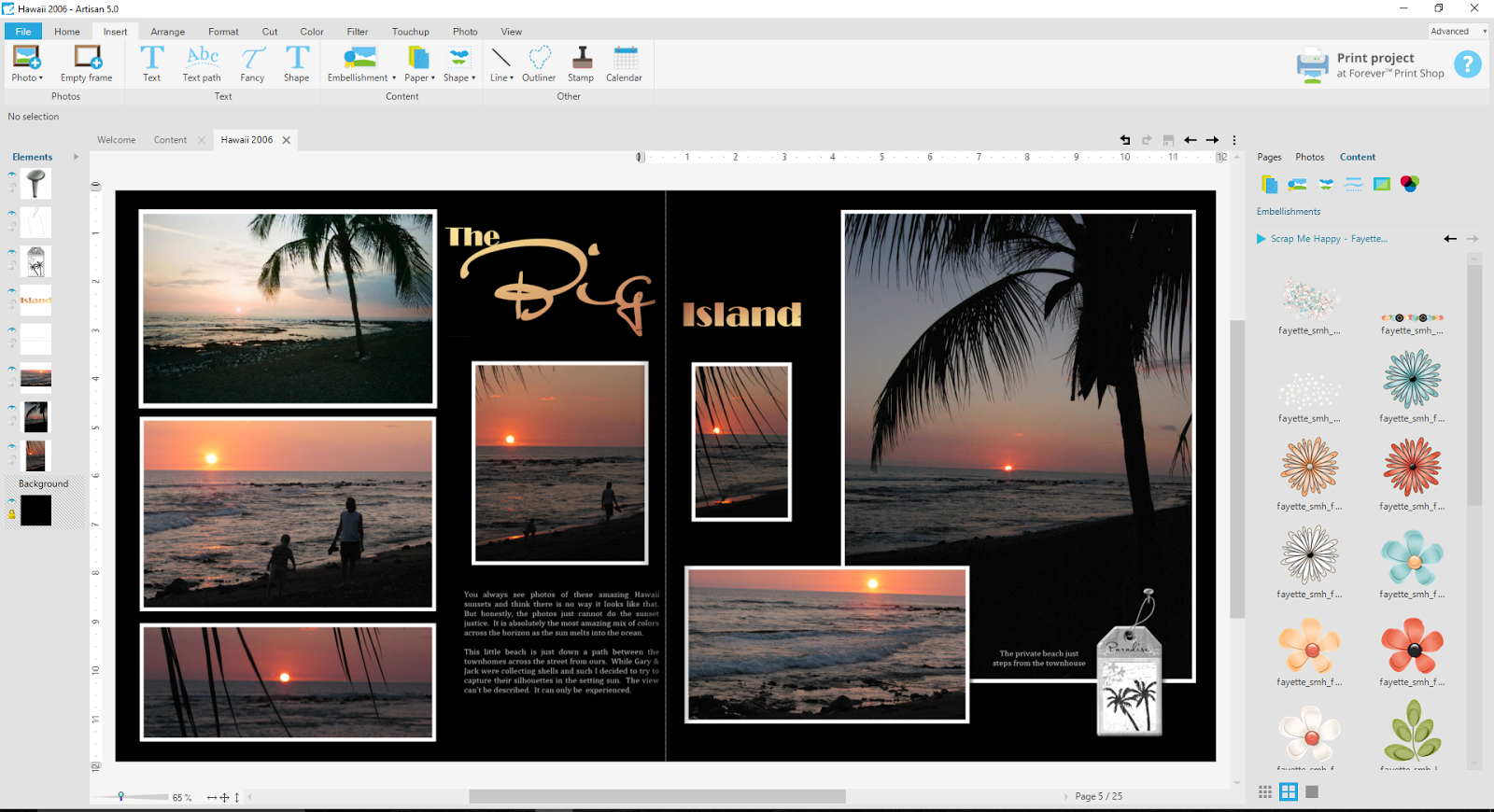Screen dimensions: 1494x812
Task: Switch to large single thumbnail view
Action: point(1312,791)
